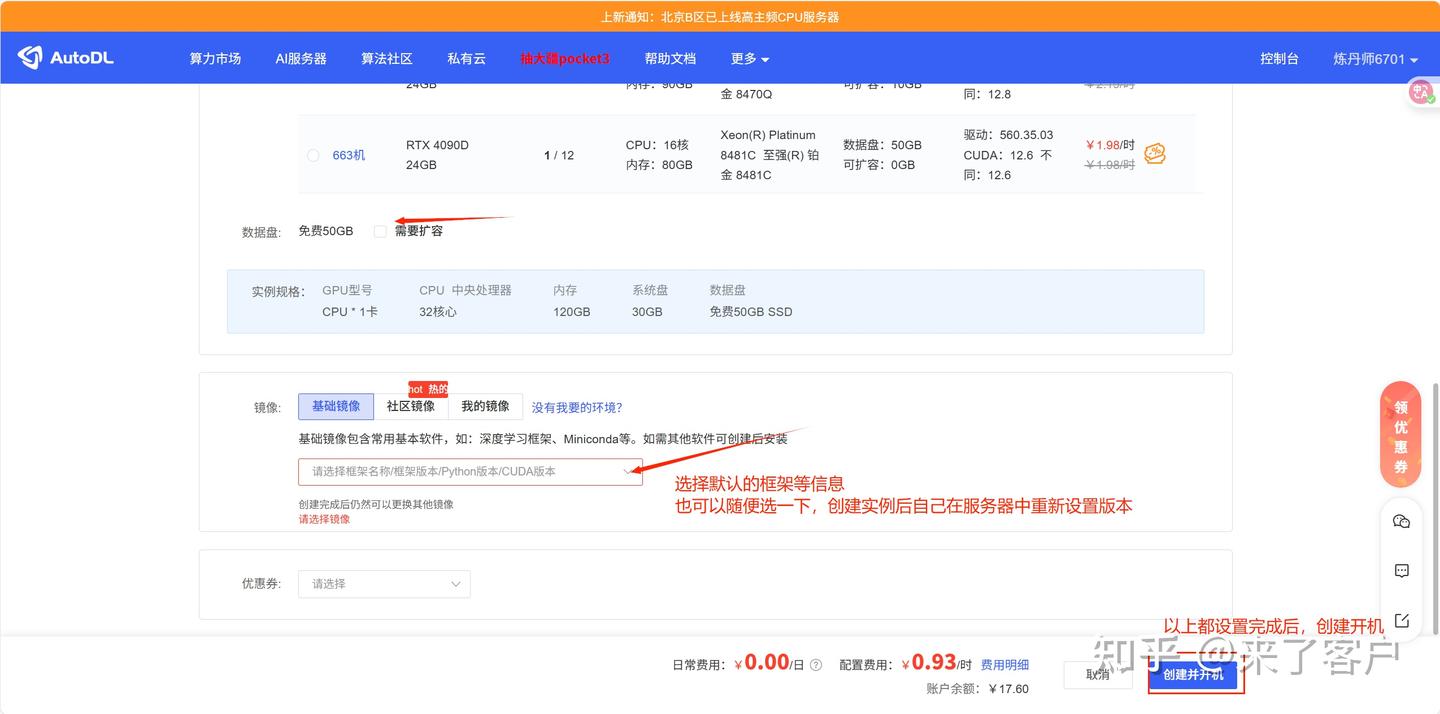Switch to the 我的镜像 tab
Screen dimensions: 1440x714
[486, 406]
